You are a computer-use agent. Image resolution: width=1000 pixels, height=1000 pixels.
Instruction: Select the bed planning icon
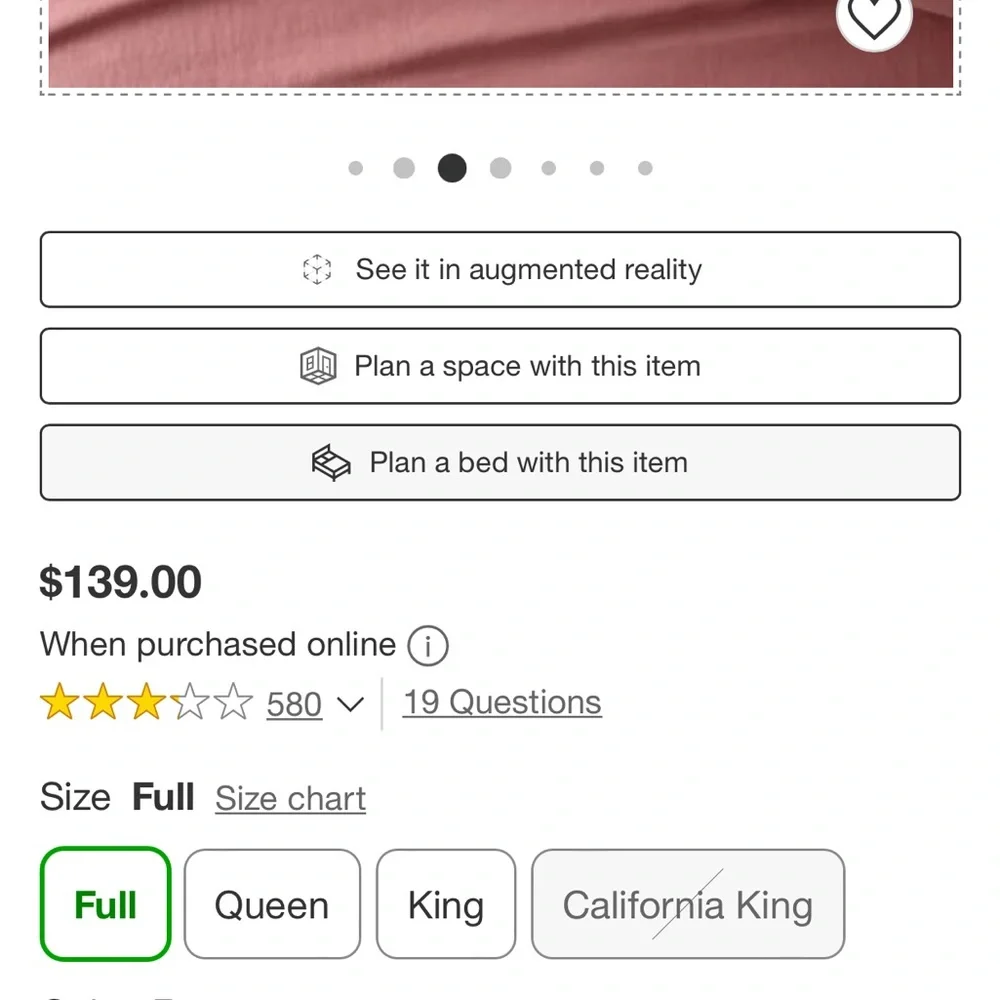pyautogui.click(x=330, y=462)
